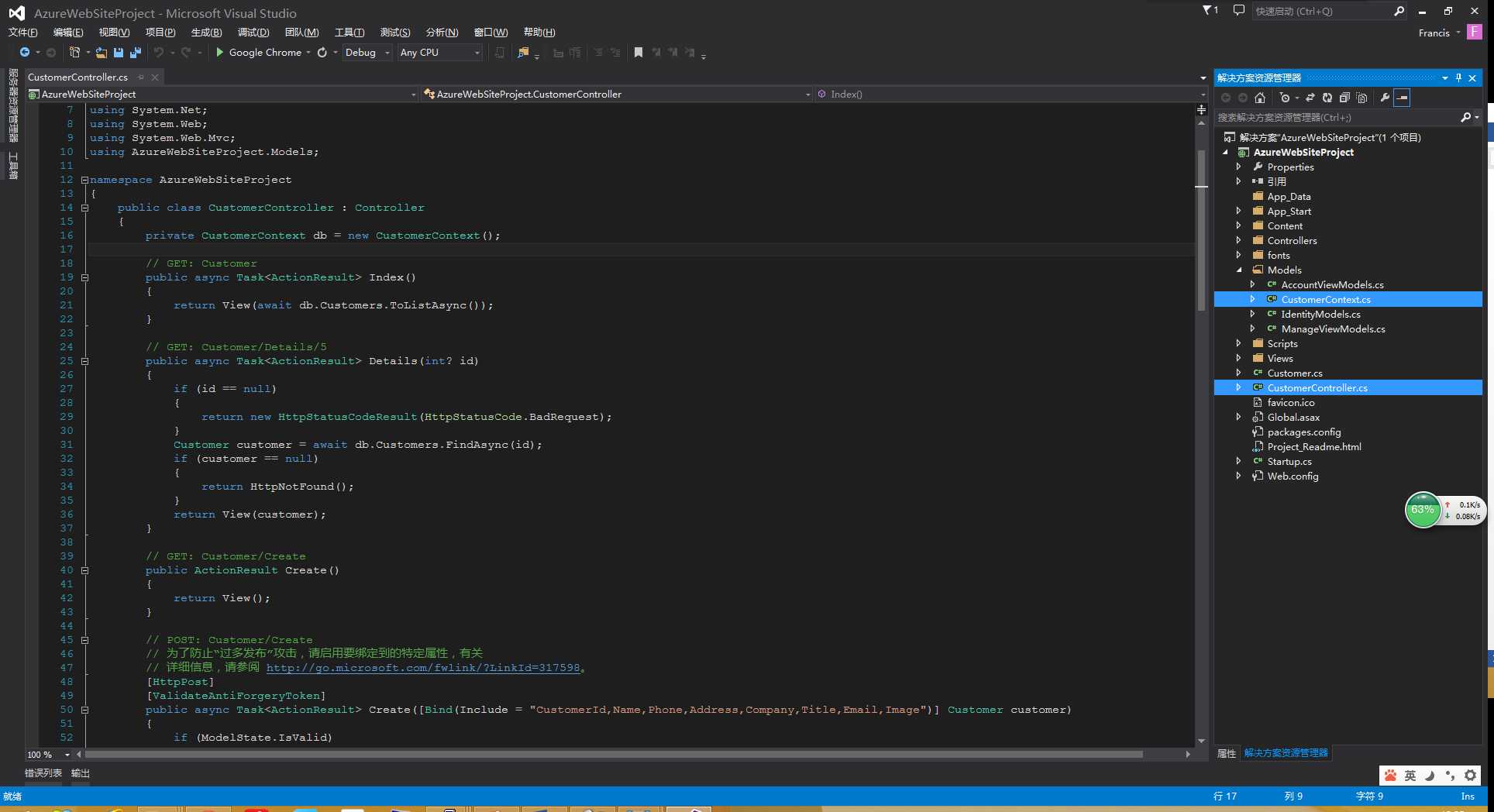Image resolution: width=1494 pixels, height=812 pixels.
Task: Click Solution Explorer Refresh icon
Action: [x=1327, y=98]
